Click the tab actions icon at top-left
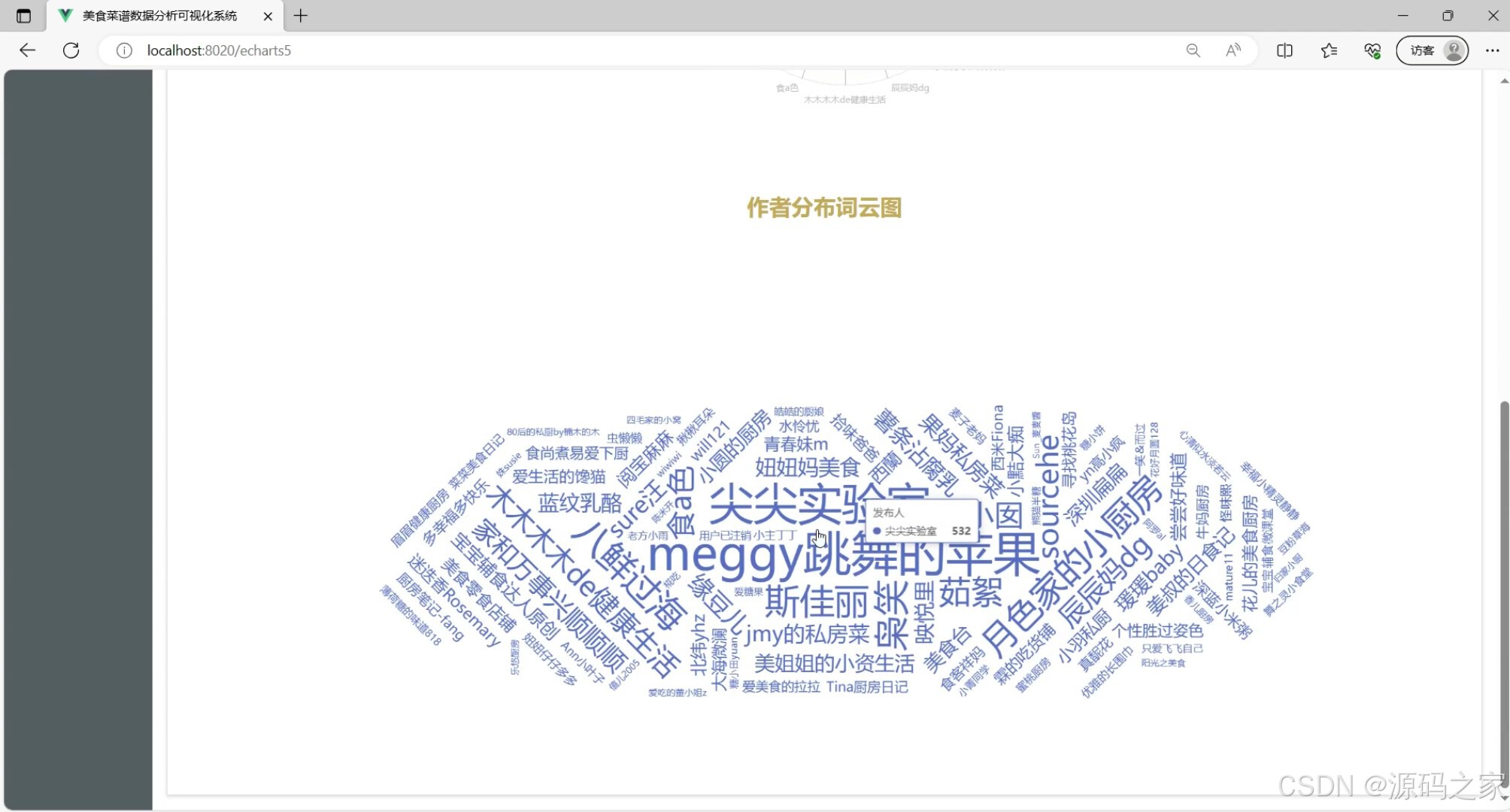1510x812 pixels. tap(22, 16)
